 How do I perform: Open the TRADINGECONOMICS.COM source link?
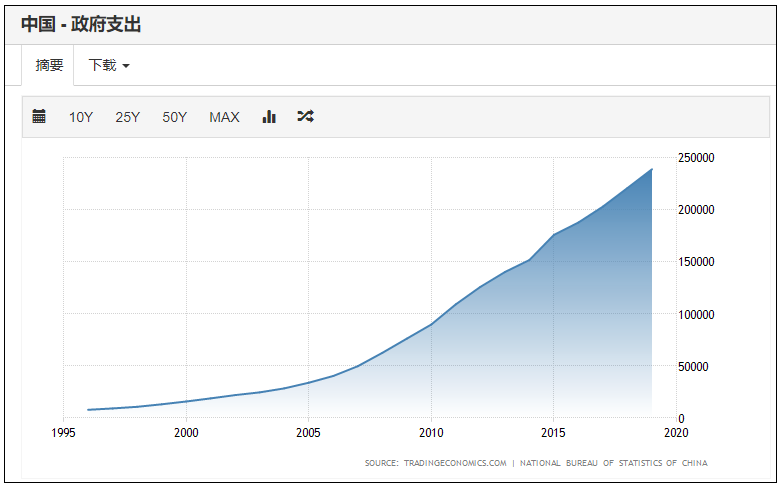pos(455,463)
